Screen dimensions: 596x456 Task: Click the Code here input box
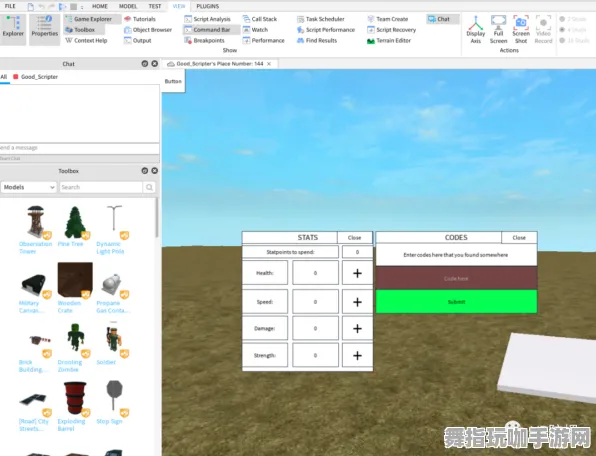coord(457,278)
